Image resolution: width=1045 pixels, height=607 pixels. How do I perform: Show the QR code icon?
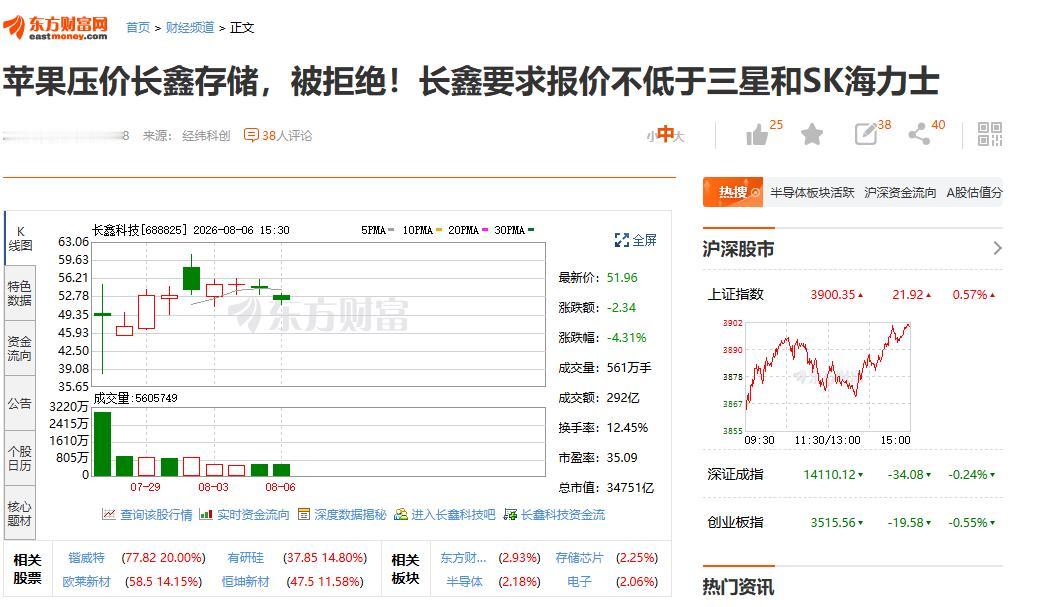click(990, 134)
